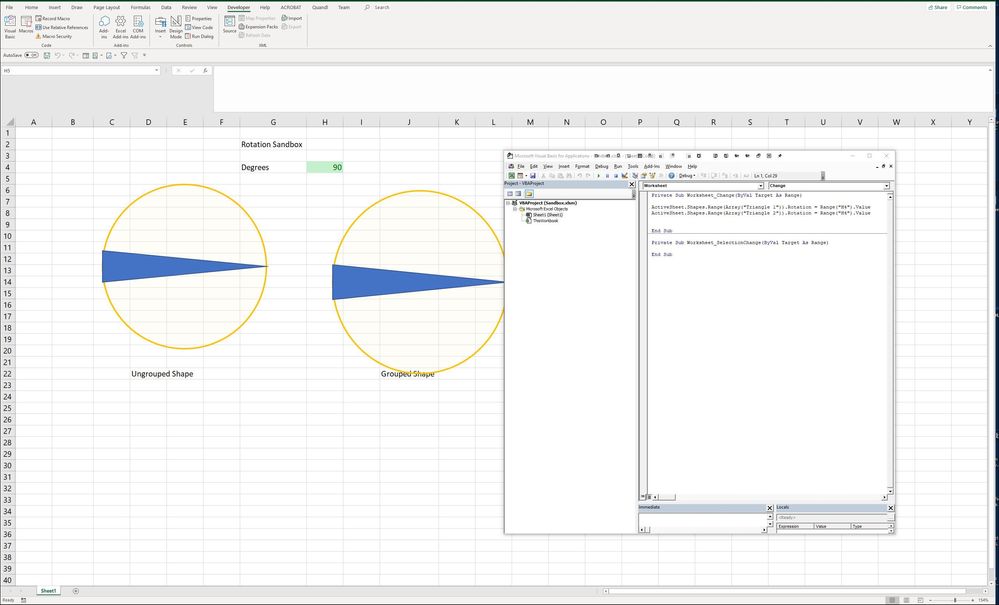Click VBA Design Mode toolbar icon

(624, 176)
